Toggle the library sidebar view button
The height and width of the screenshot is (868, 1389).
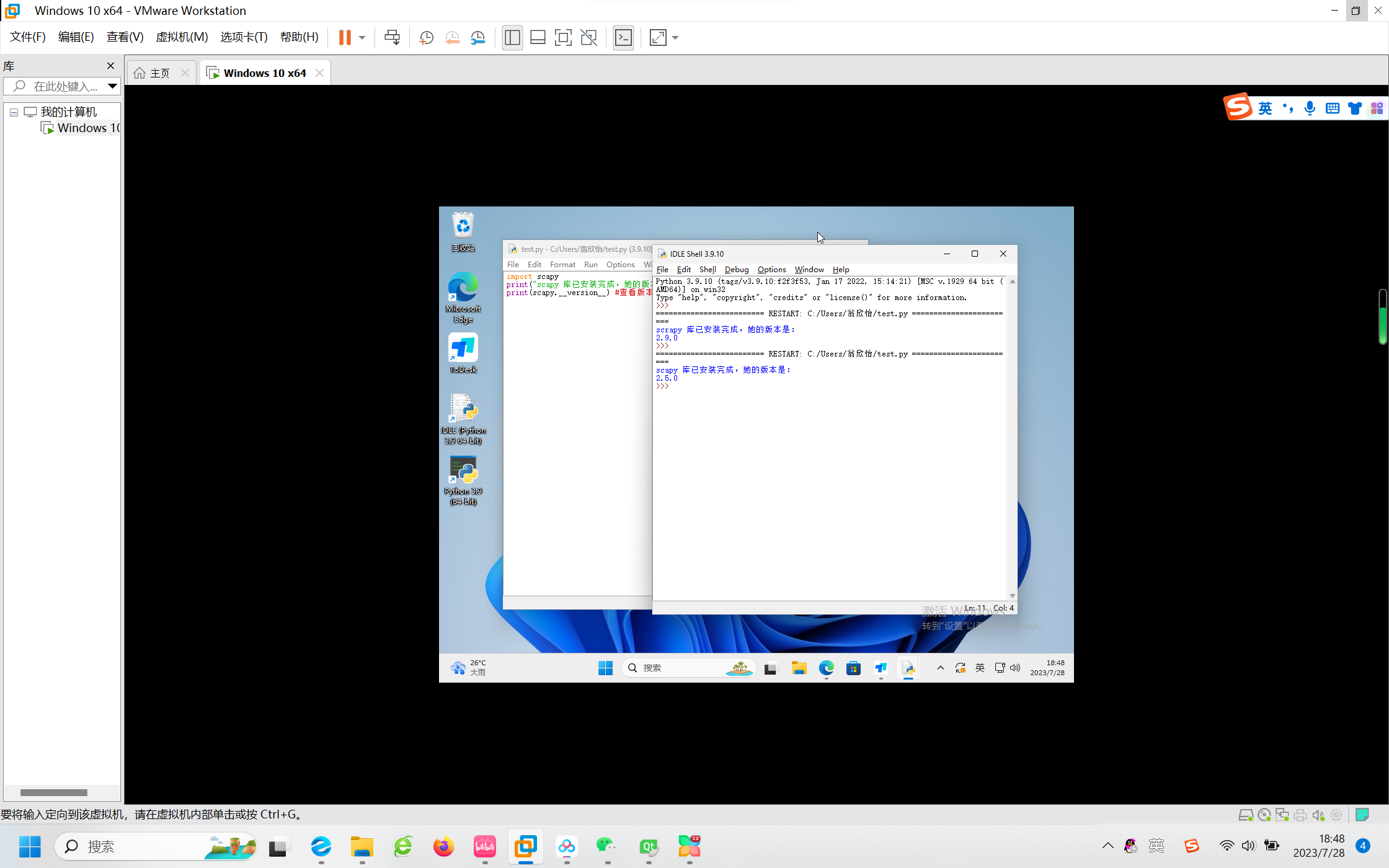click(x=512, y=38)
